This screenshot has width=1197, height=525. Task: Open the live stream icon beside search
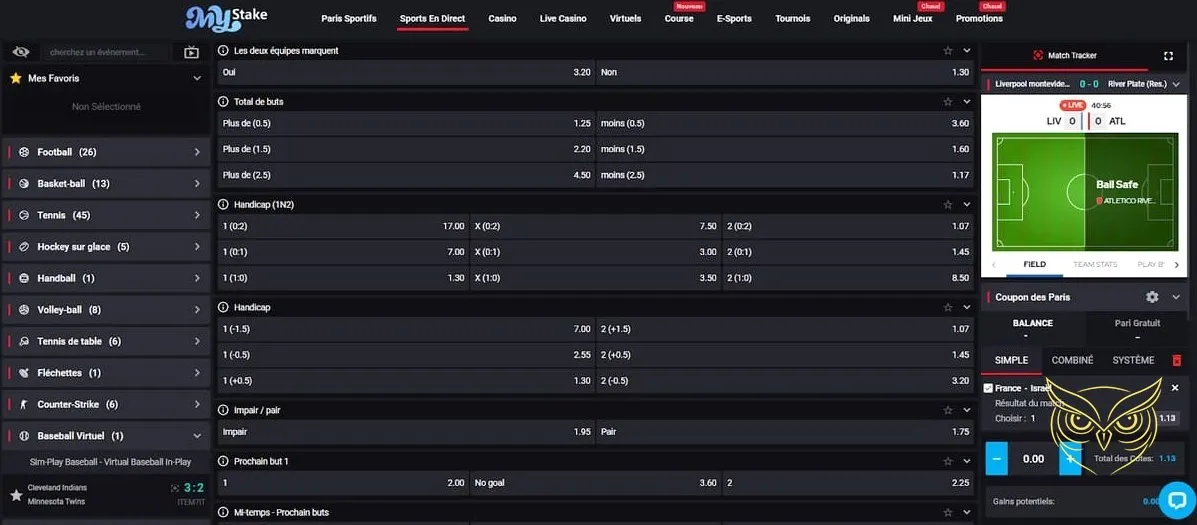[x=191, y=53]
